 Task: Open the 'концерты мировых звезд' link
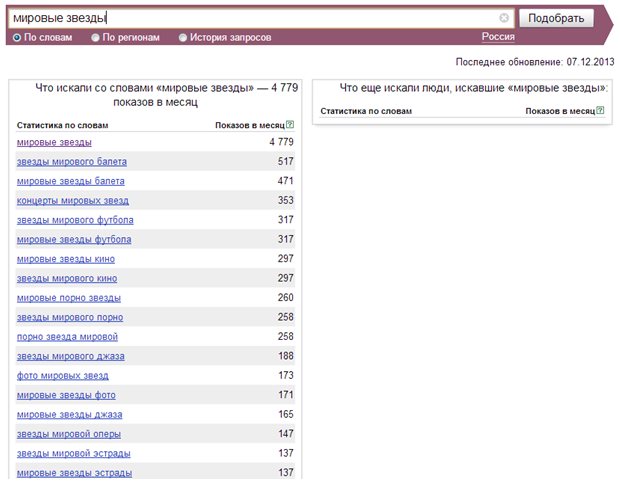tap(73, 200)
